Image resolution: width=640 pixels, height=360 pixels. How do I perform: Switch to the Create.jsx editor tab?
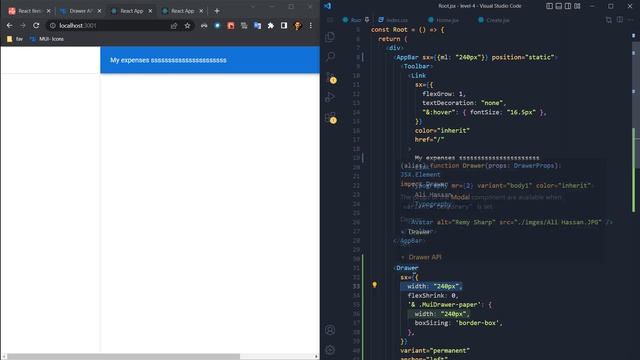pyautogui.click(x=494, y=20)
